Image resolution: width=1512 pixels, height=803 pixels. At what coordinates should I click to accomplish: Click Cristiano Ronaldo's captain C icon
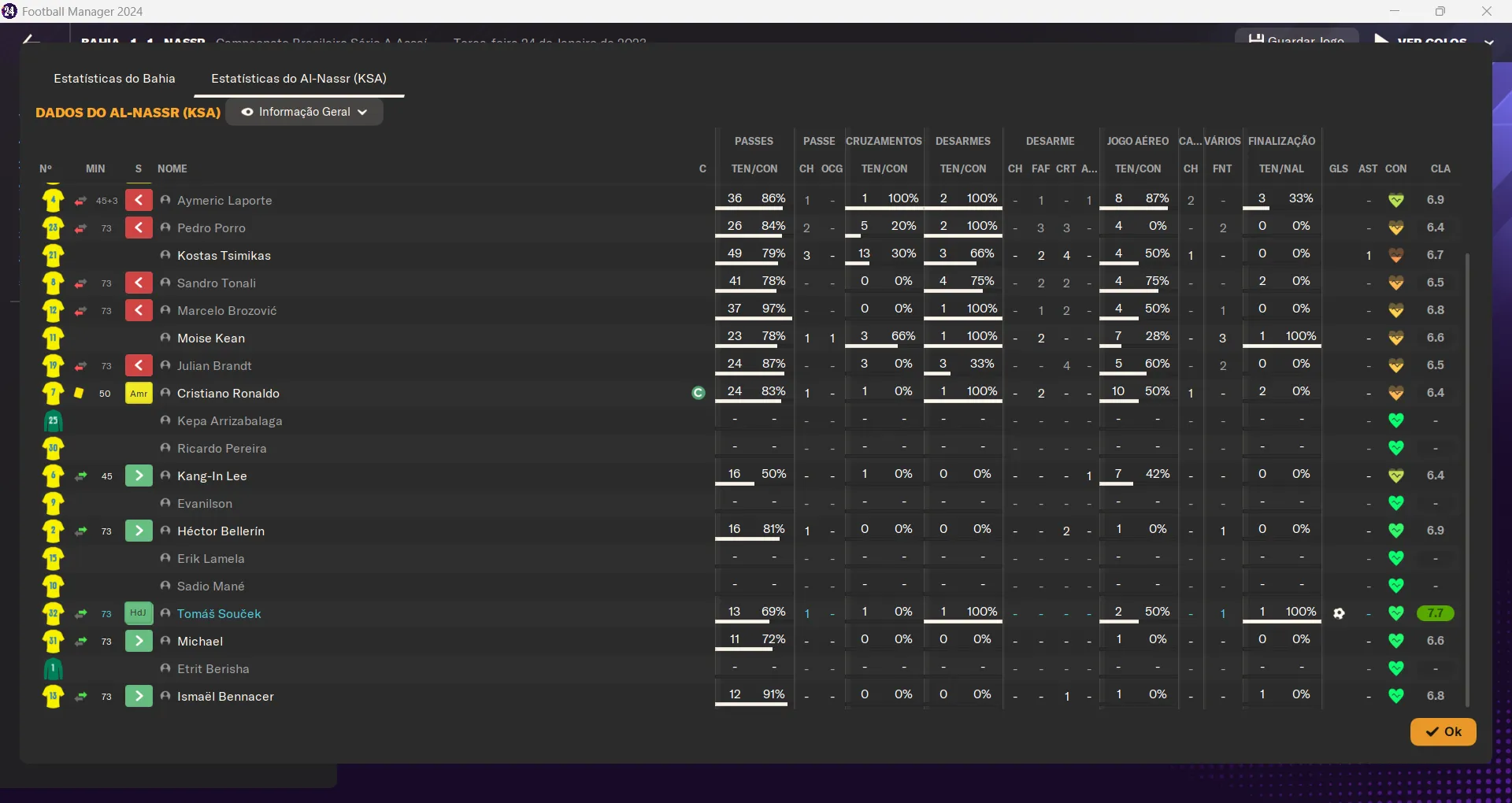tap(698, 393)
